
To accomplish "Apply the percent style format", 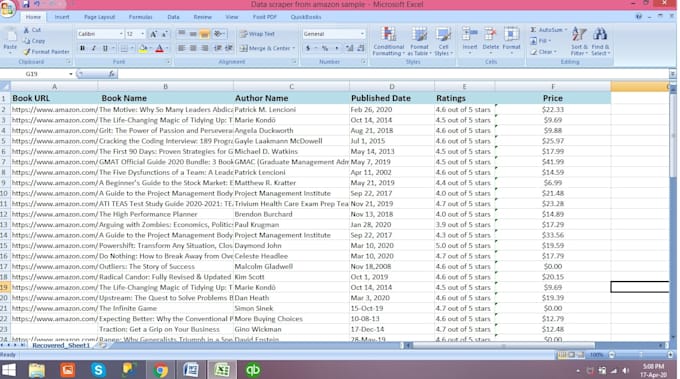I will point(325,48).
